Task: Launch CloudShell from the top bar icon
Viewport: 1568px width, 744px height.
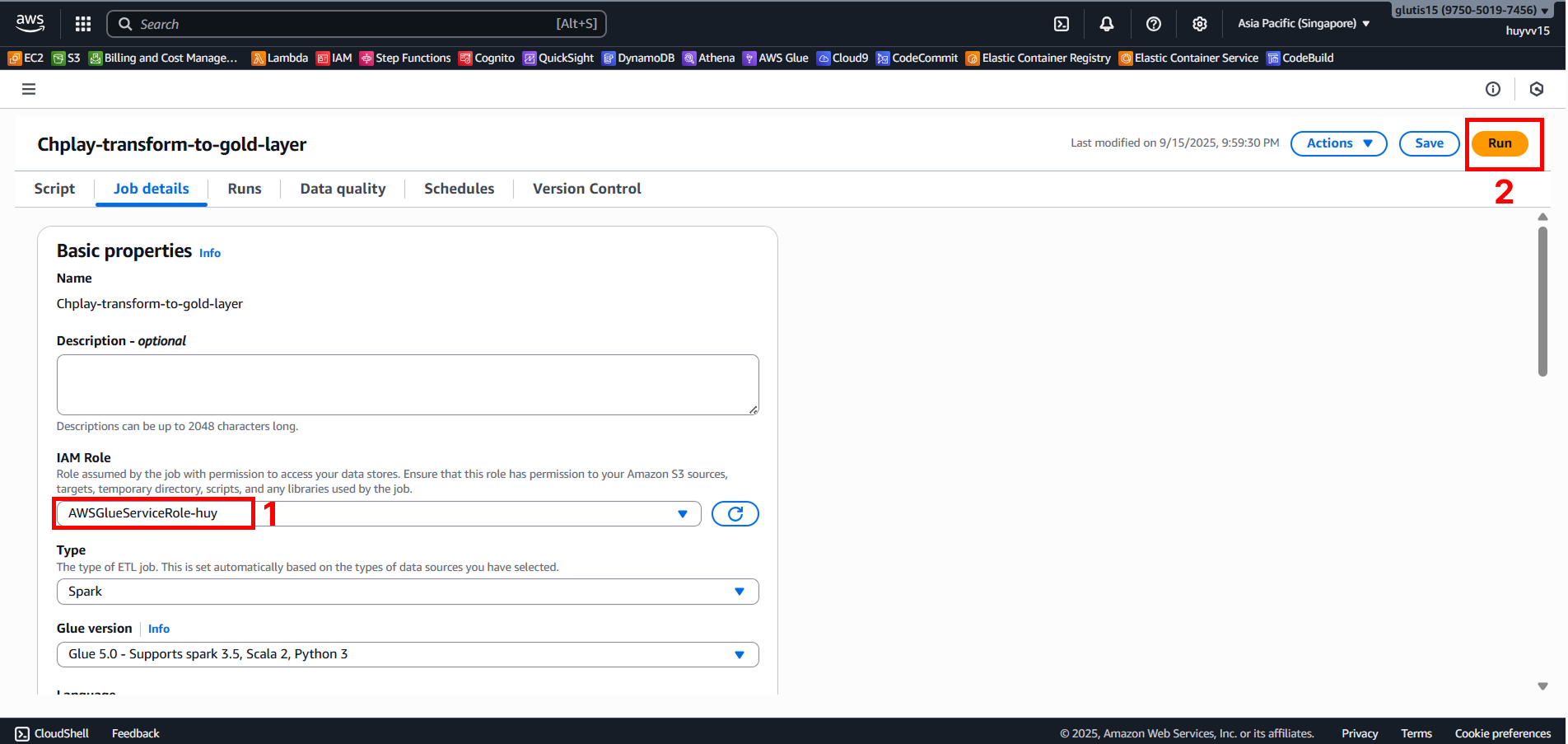Action: click(1062, 24)
